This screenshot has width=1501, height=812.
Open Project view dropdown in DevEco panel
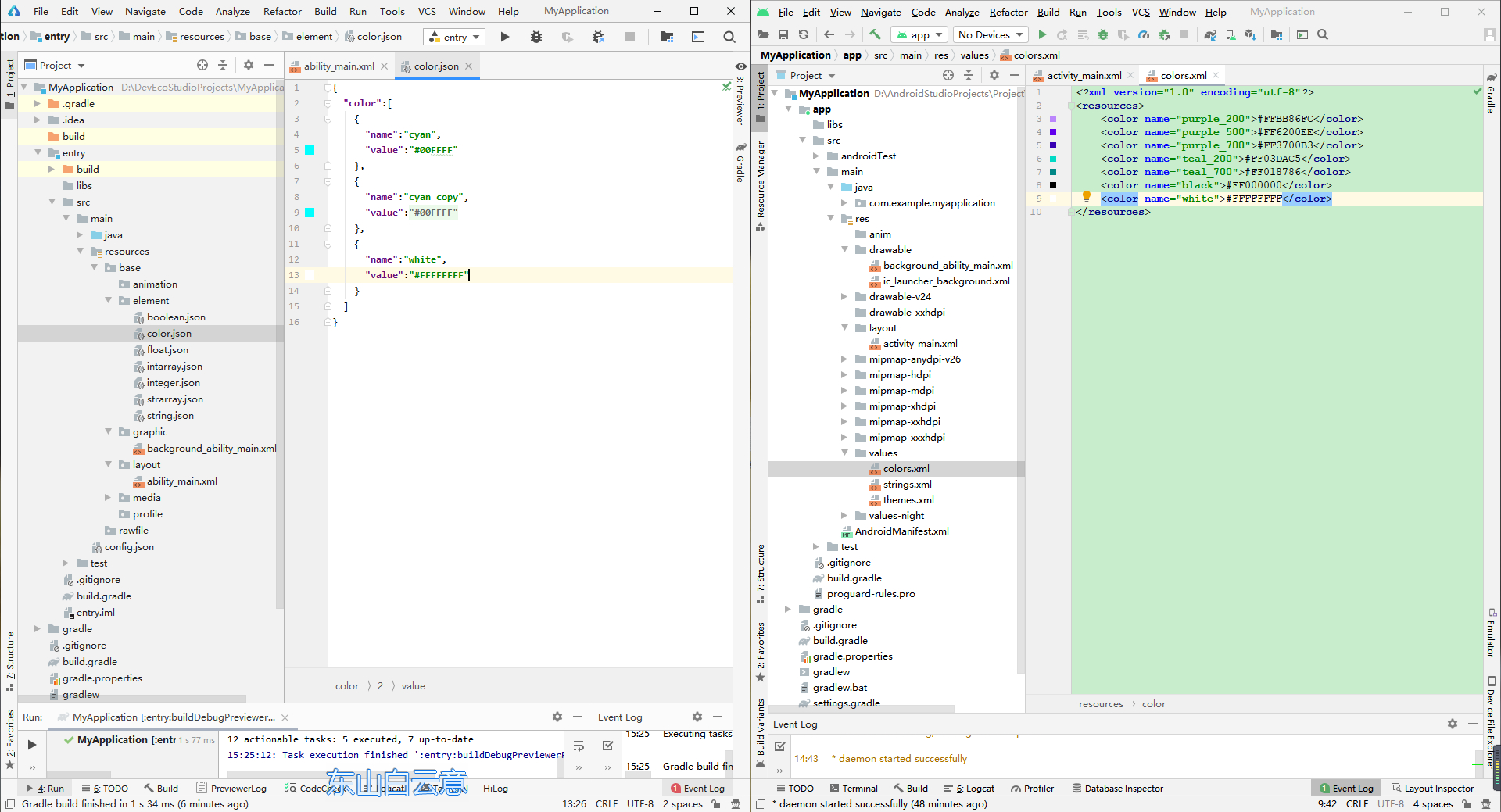tap(55, 65)
